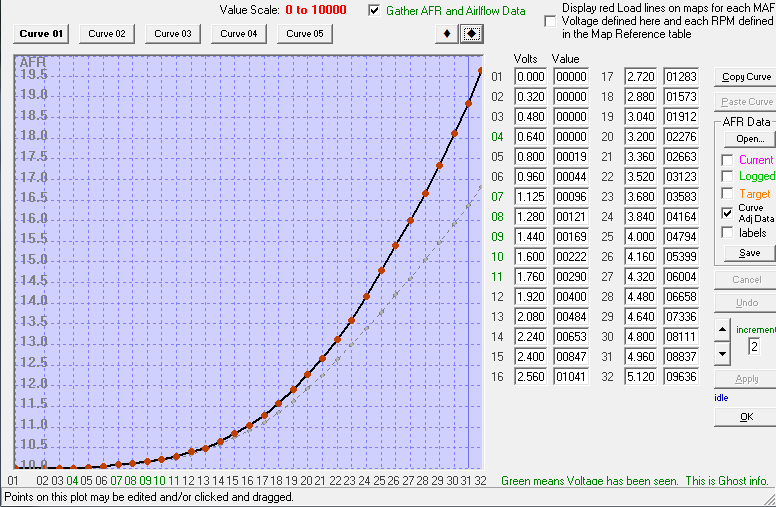This screenshot has height=507, width=776.
Task: Enable Gather AFR and Airflow Data checkbox
Action: [375, 10]
